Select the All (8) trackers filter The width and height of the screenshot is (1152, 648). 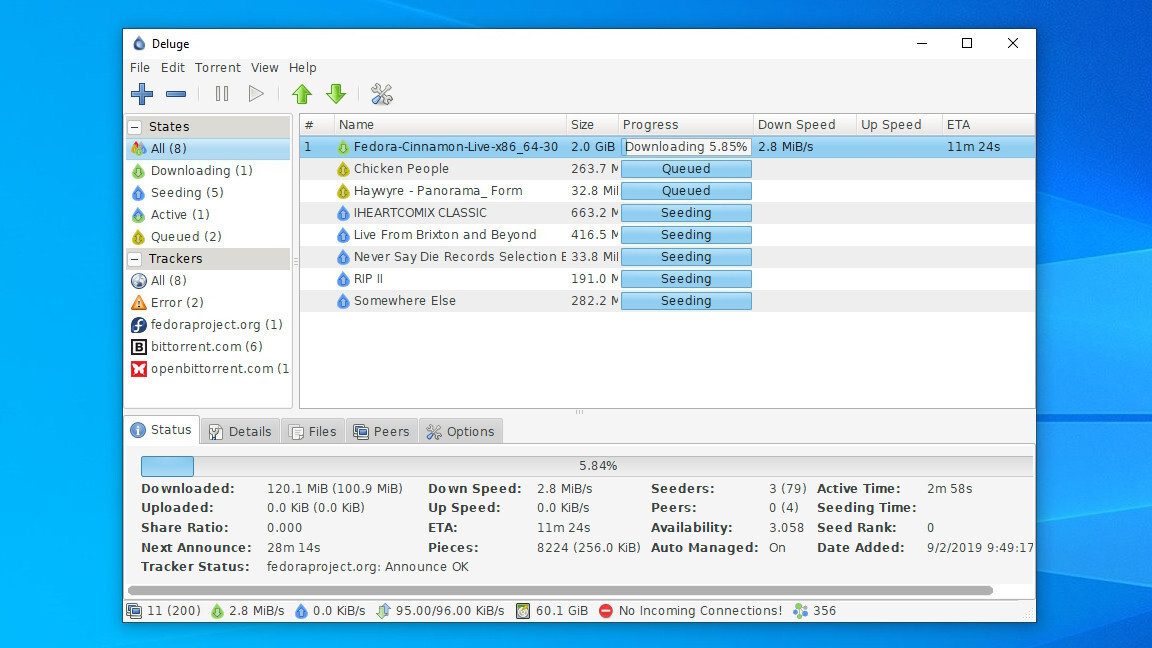point(209,281)
